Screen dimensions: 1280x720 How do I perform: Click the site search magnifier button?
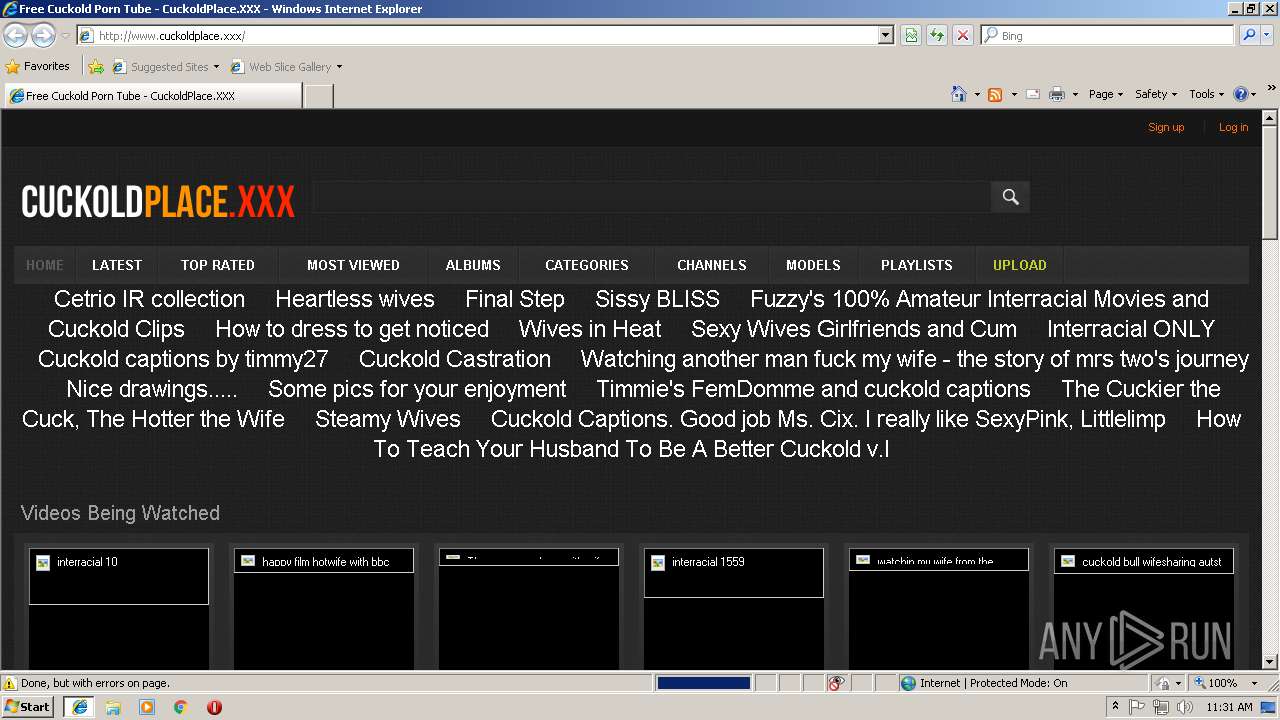point(1010,197)
